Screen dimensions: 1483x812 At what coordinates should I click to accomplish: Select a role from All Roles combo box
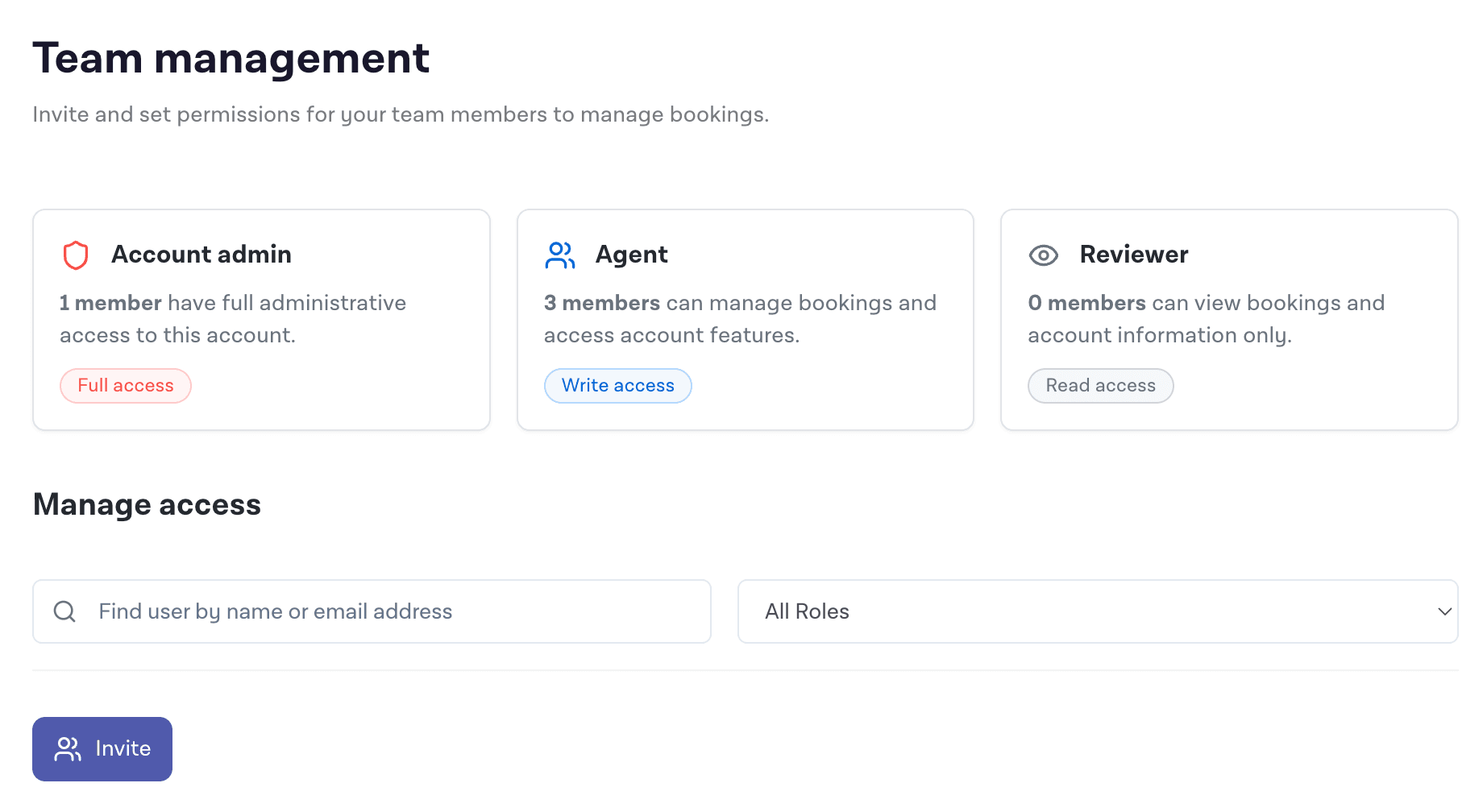click(x=1101, y=611)
